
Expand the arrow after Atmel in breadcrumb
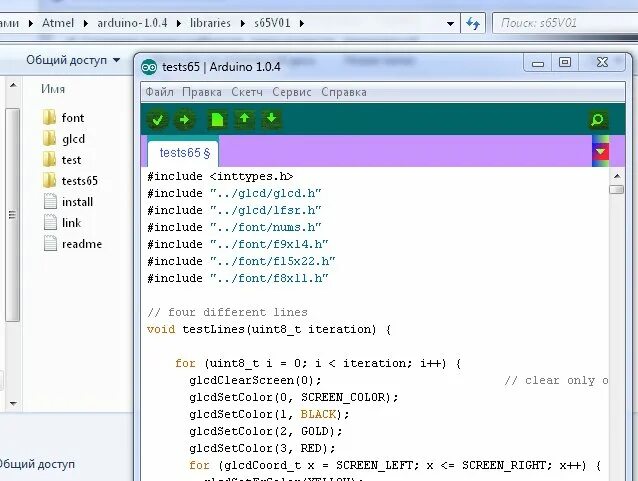[86, 24]
